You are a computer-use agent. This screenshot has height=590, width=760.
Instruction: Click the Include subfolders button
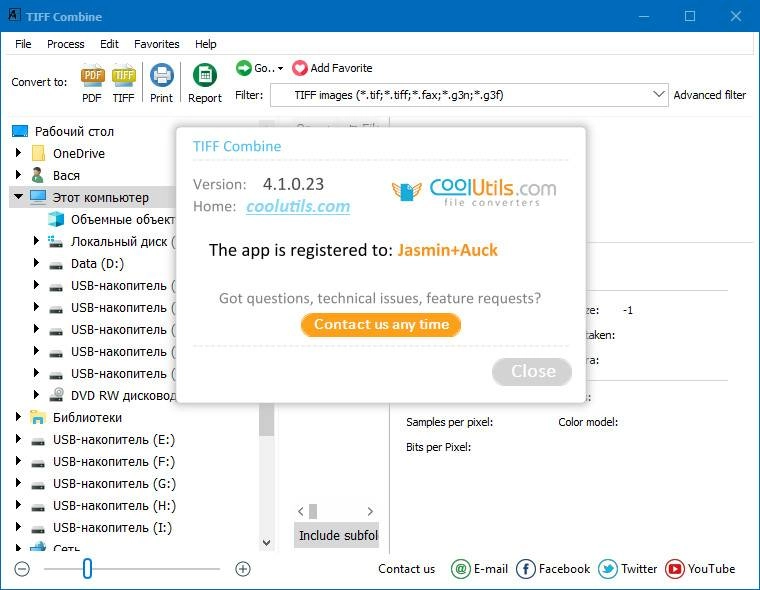[337, 535]
